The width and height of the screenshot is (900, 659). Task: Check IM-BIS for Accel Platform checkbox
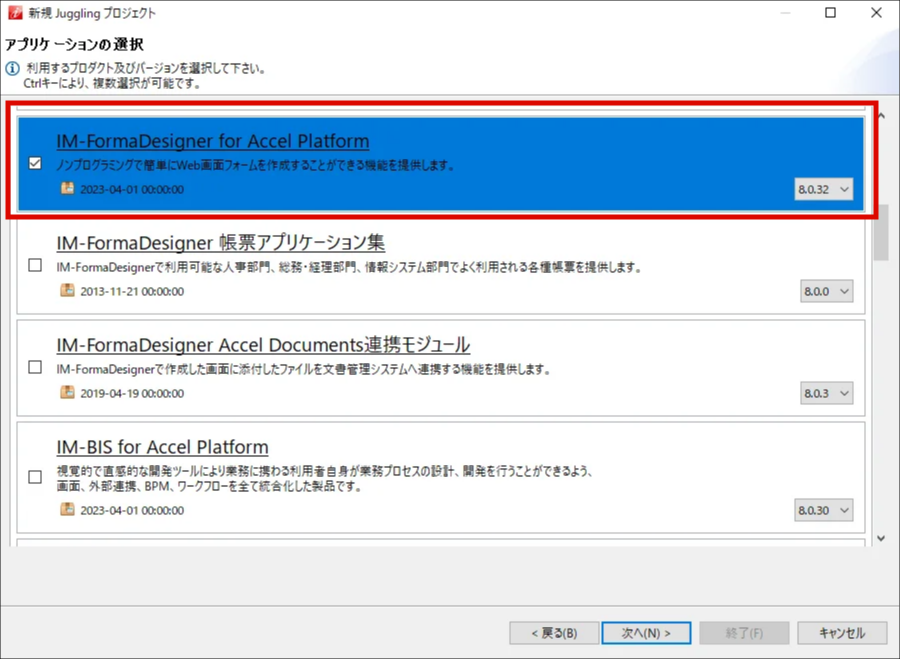tap(35, 477)
